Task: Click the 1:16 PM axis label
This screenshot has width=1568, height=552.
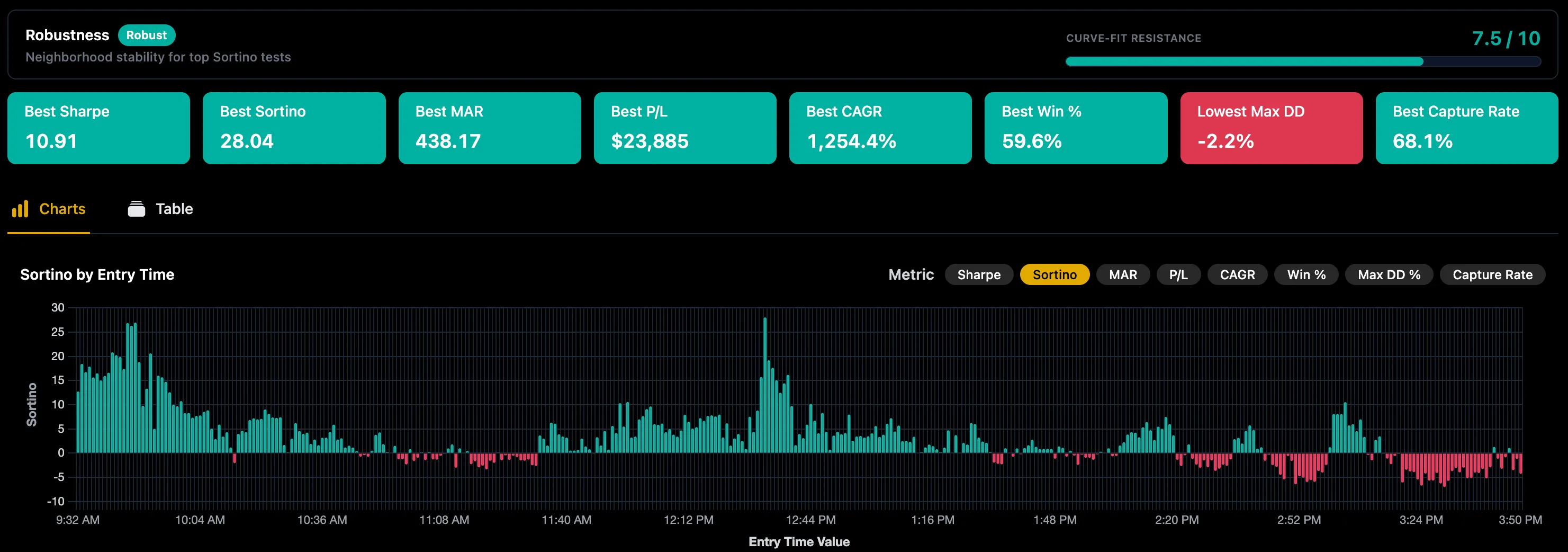Action: [x=933, y=520]
